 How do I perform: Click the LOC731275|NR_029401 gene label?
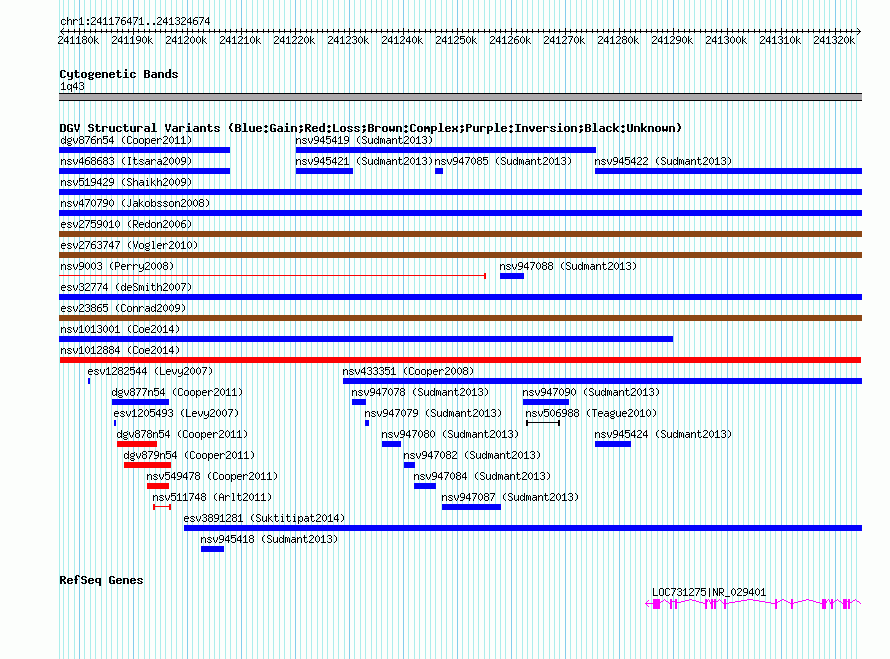[709, 592]
